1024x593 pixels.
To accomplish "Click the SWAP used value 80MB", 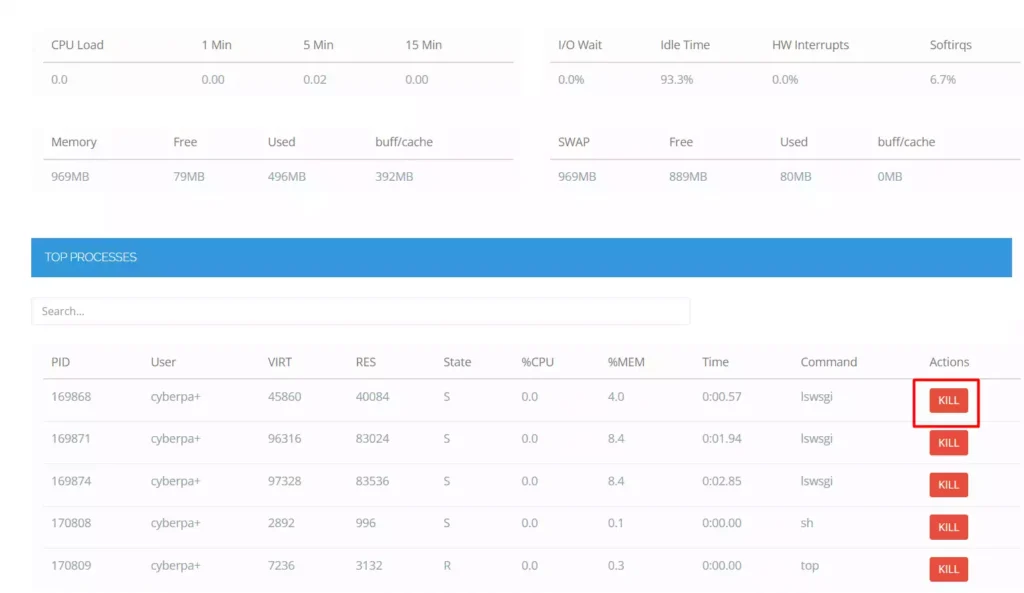I will point(795,176).
